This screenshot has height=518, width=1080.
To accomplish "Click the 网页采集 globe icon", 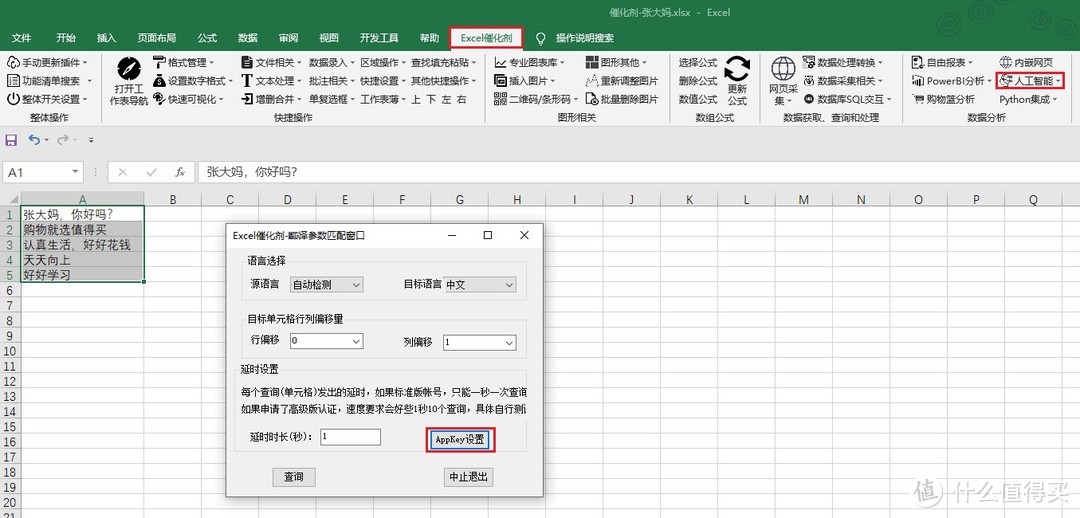I will (x=783, y=69).
